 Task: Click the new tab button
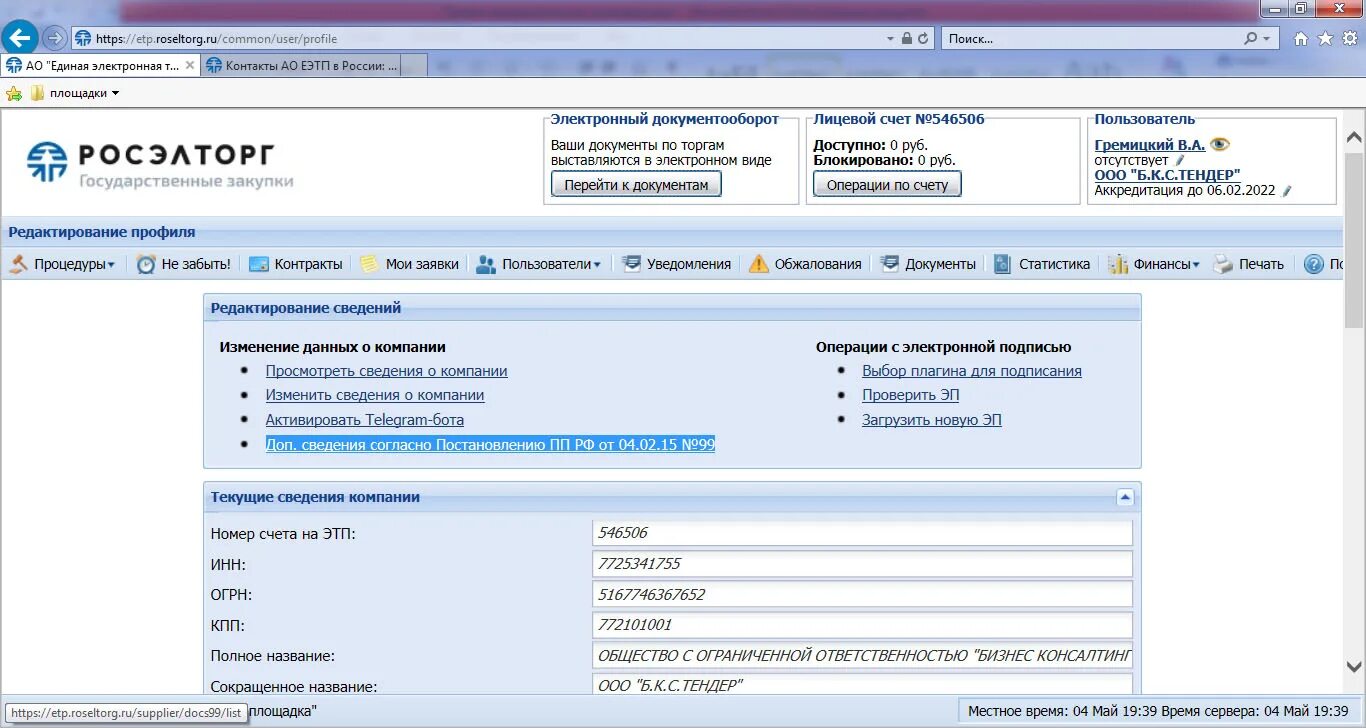[x=414, y=66]
